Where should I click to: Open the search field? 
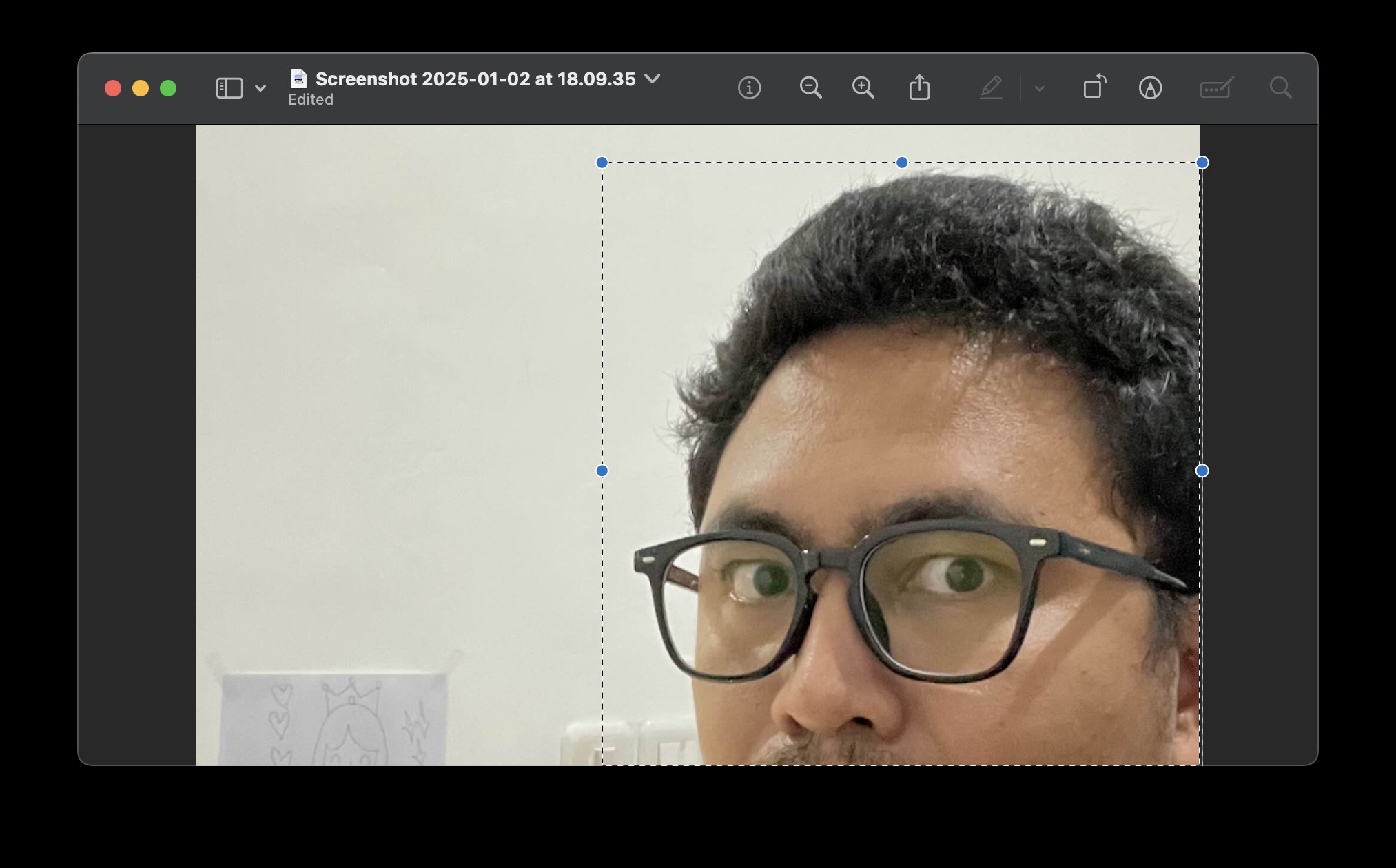click(1280, 88)
